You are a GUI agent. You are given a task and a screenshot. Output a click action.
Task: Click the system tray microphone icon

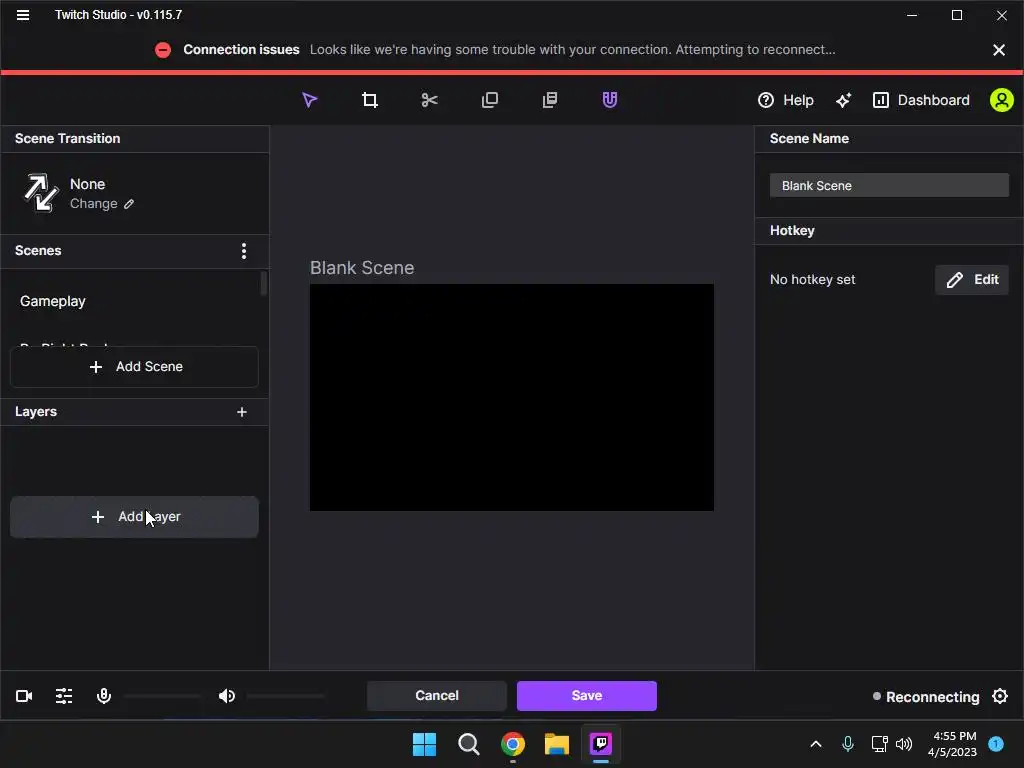(848, 744)
